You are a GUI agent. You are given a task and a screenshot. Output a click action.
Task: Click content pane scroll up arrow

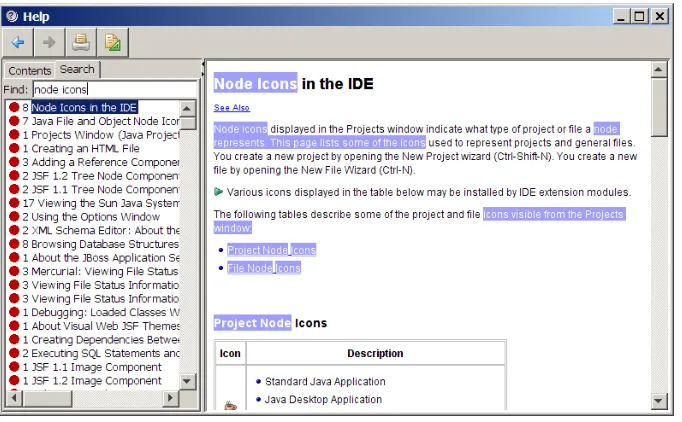click(659, 70)
